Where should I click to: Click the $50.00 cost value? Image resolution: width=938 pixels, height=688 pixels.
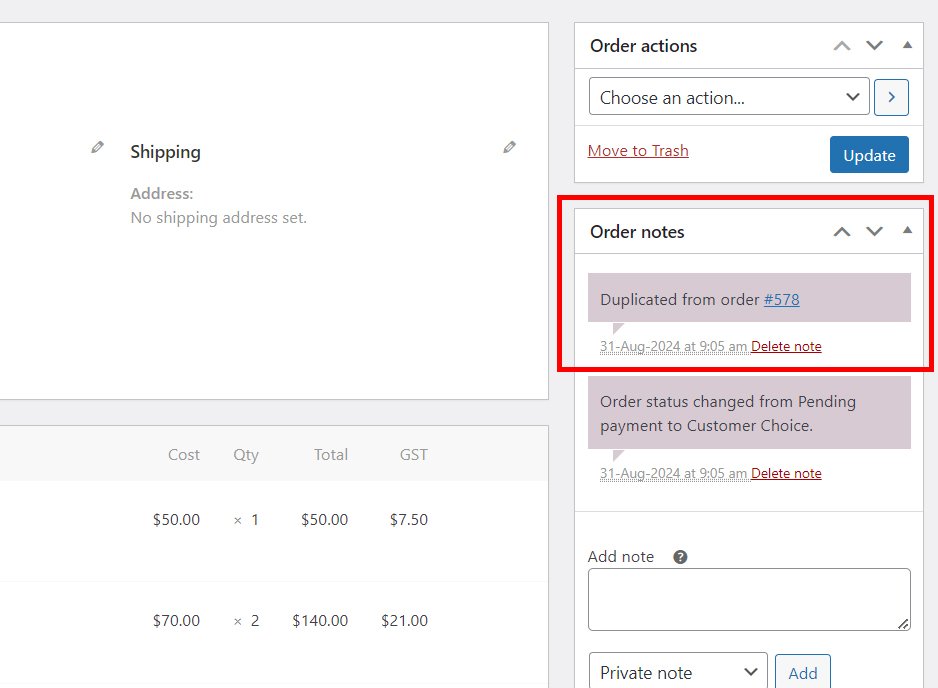tap(176, 519)
